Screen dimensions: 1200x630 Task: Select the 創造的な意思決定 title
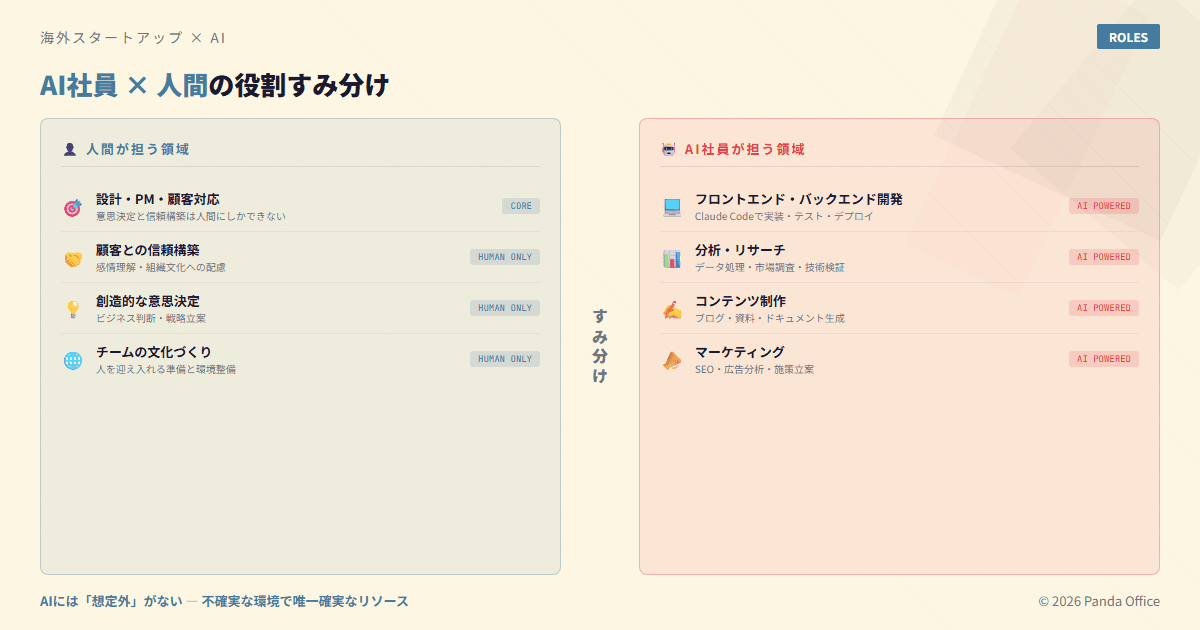click(x=148, y=301)
